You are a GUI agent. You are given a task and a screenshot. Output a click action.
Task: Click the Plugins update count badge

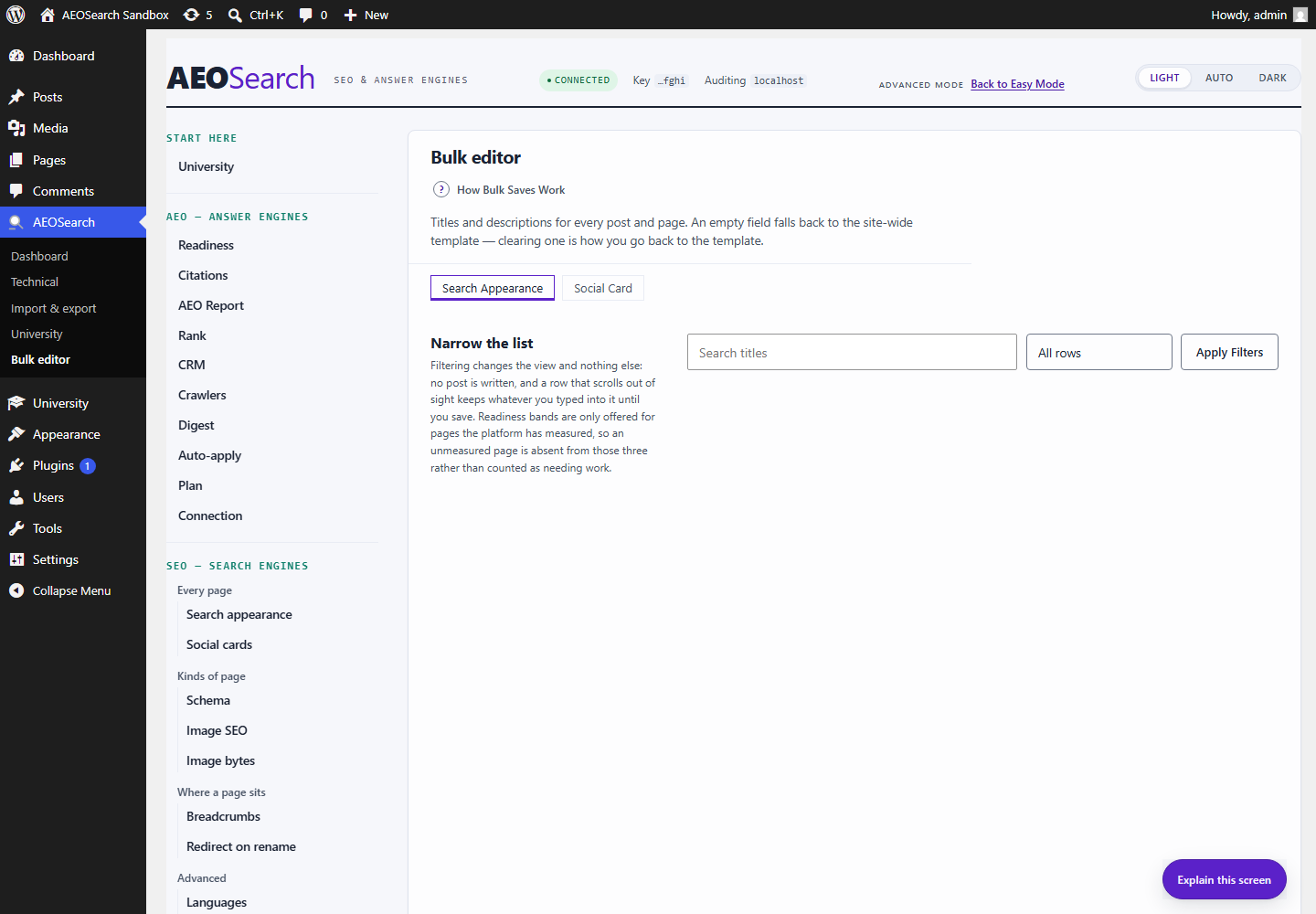pyautogui.click(x=88, y=466)
